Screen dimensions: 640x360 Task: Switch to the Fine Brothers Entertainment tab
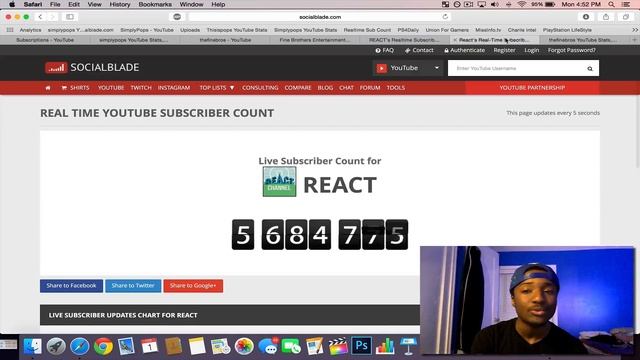click(315, 40)
